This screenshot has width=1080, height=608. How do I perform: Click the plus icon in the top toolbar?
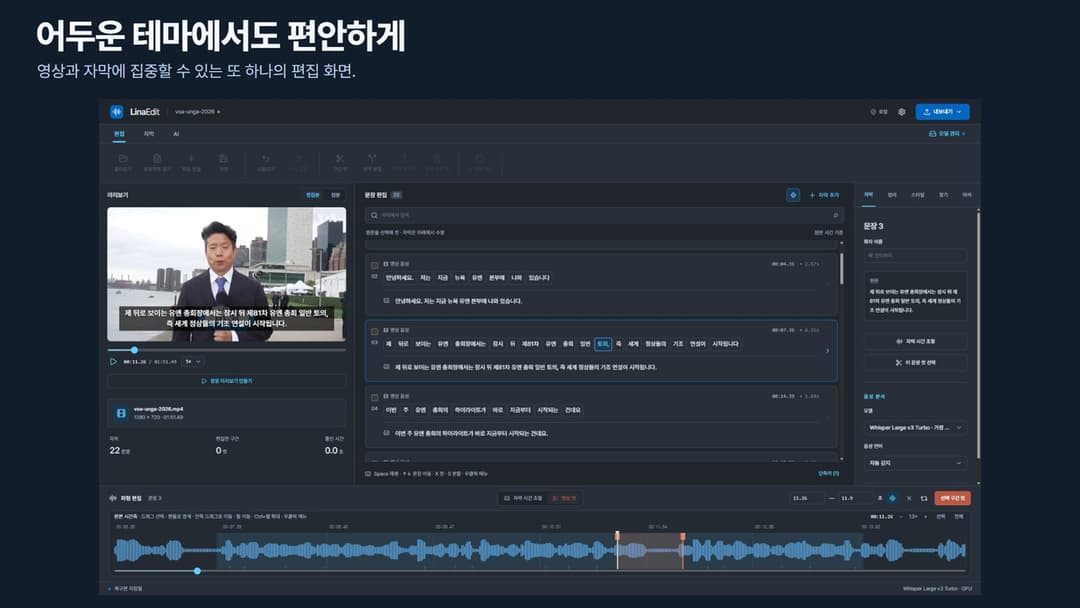(191, 159)
